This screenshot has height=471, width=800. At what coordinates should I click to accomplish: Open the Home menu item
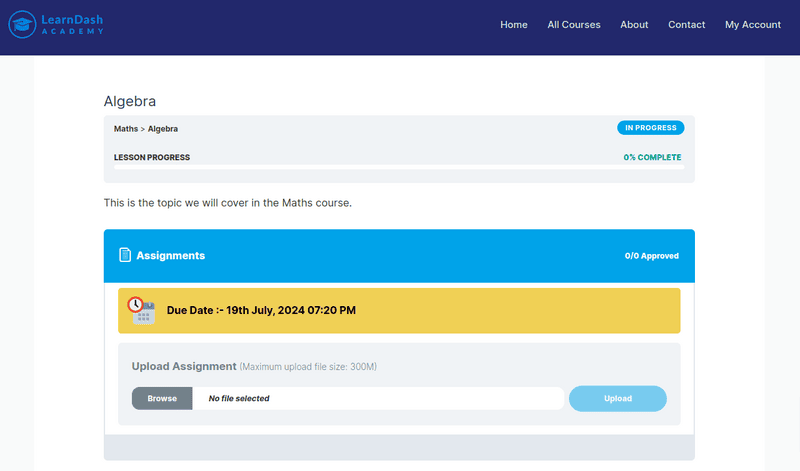(x=514, y=25)
